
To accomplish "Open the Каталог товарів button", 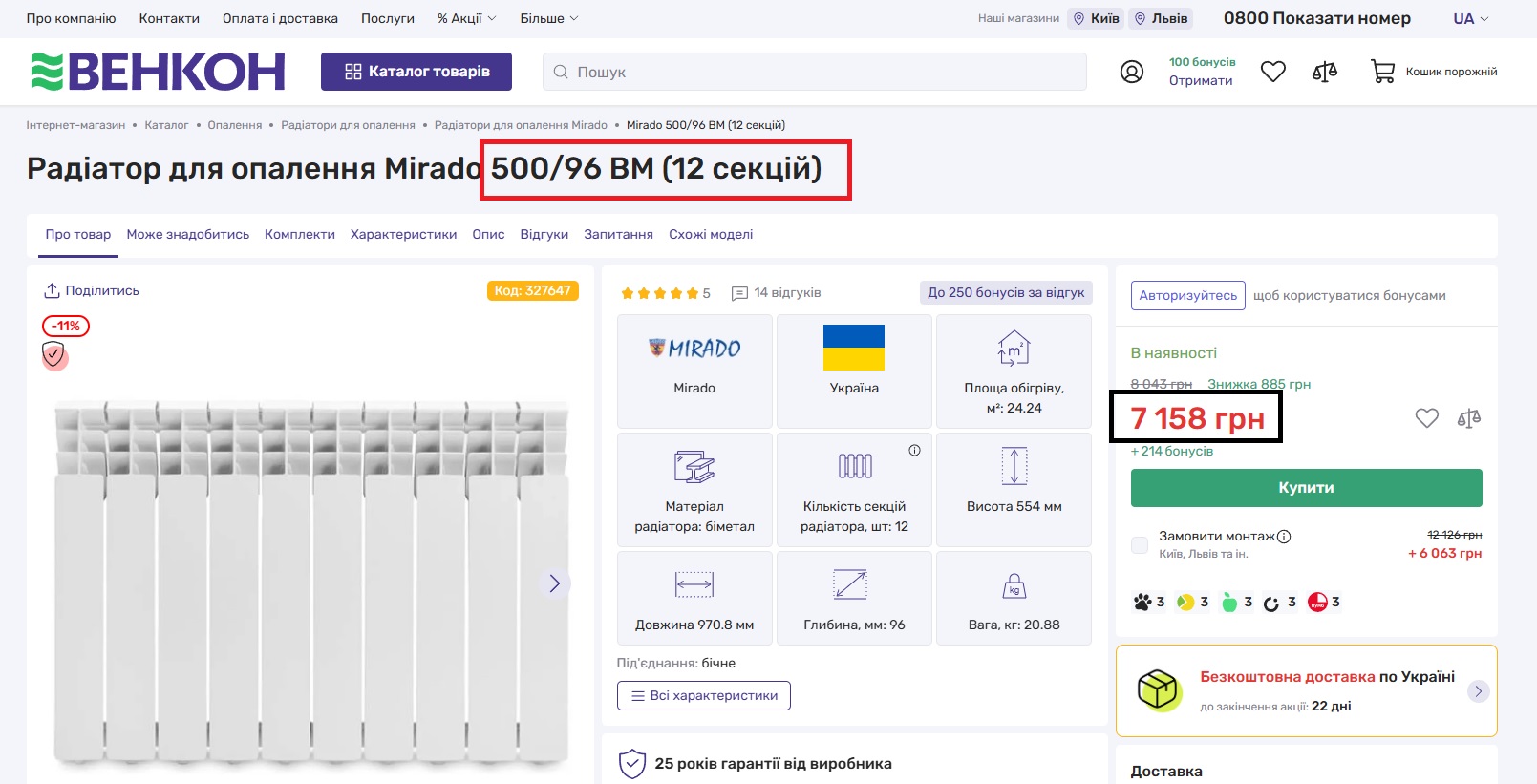I will (x=416, y=72).
